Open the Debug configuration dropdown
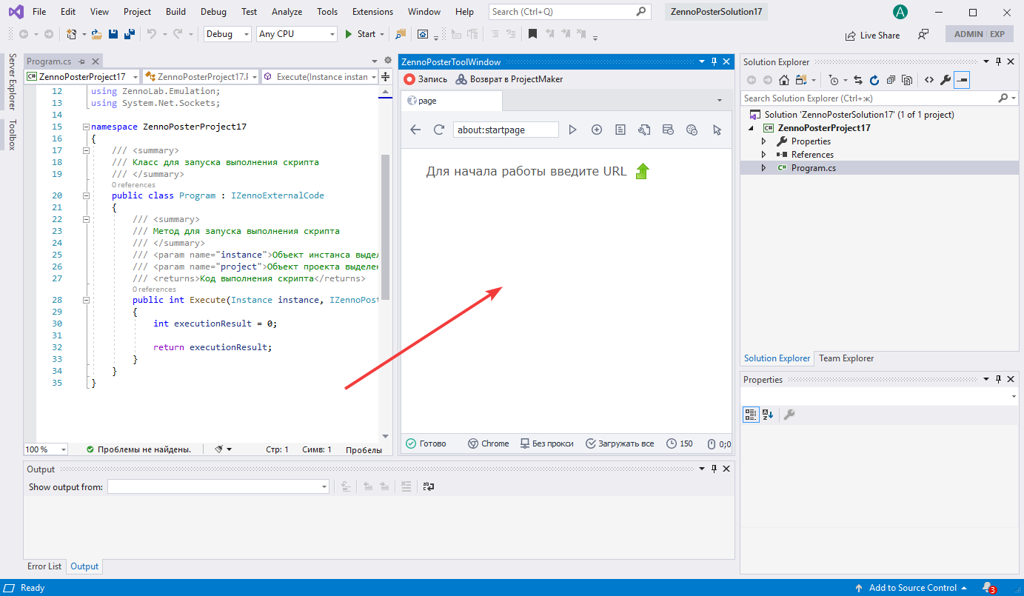1024x596 pixels. (x=228, y=34)
